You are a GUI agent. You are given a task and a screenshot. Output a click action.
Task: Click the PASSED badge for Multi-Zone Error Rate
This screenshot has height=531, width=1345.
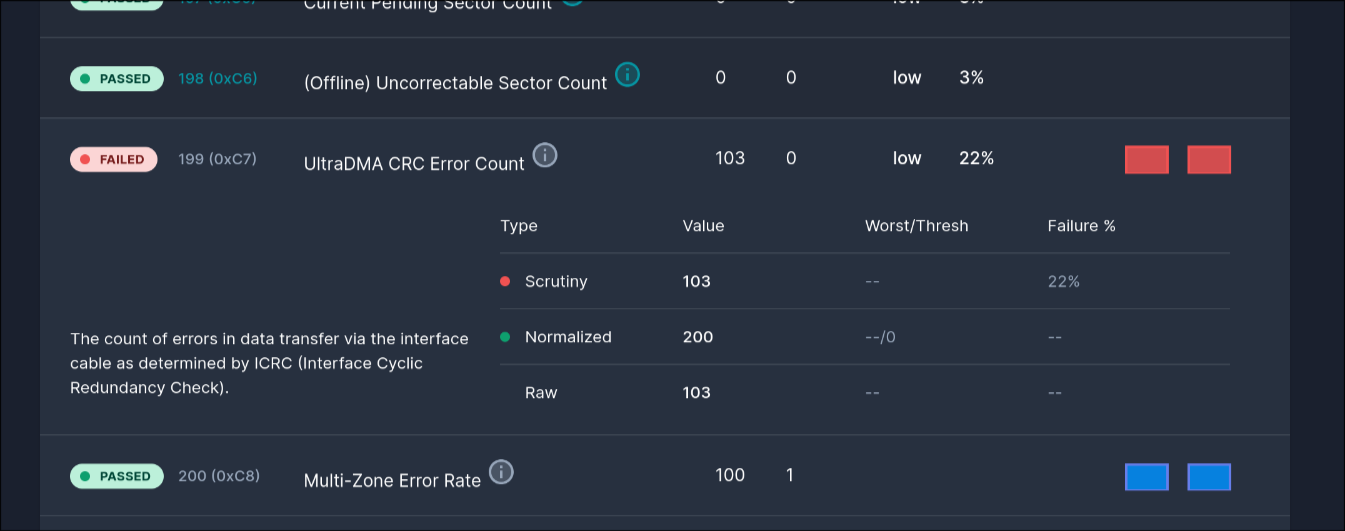[x=116, y=476]
